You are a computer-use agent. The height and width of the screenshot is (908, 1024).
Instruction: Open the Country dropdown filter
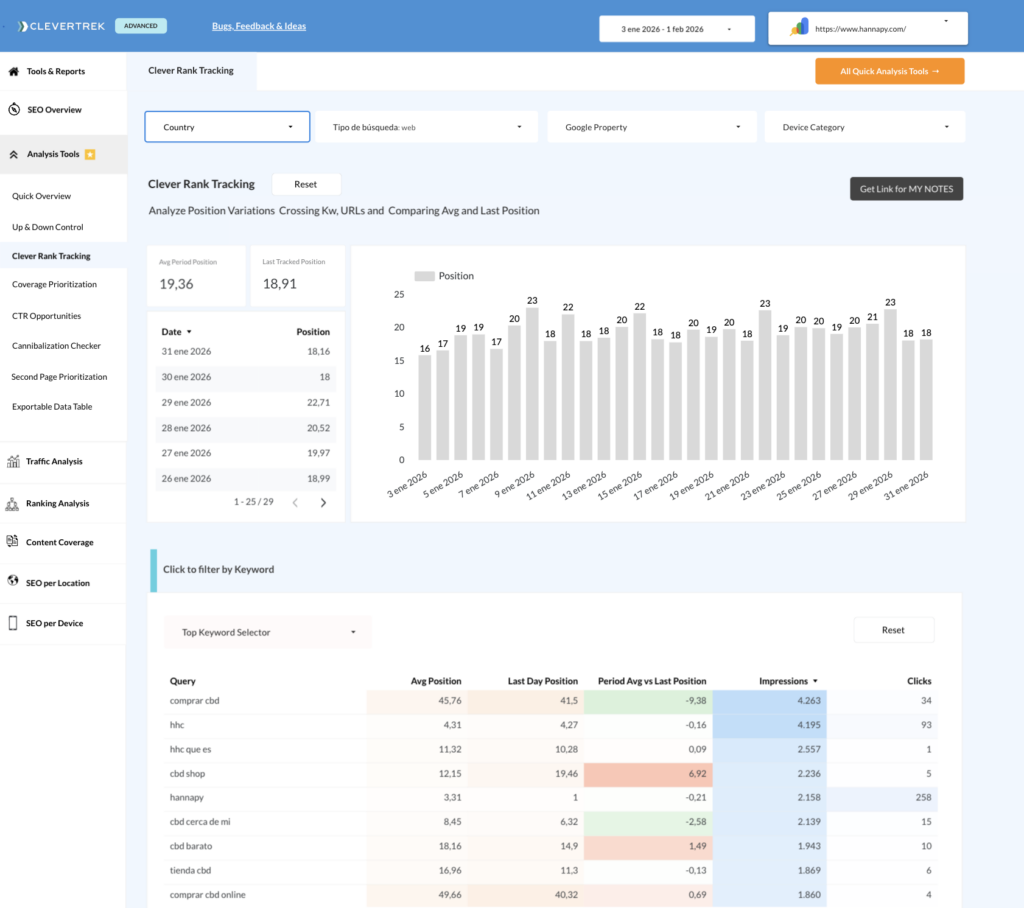[x=226, y=127]
